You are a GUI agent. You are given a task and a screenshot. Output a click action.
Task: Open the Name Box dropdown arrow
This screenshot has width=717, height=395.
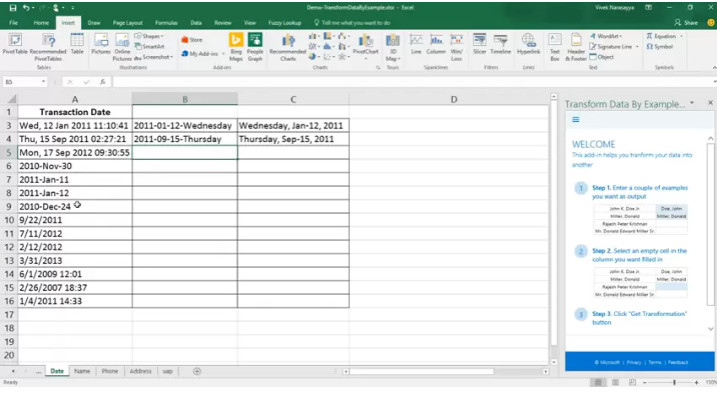tap(43, 82)
